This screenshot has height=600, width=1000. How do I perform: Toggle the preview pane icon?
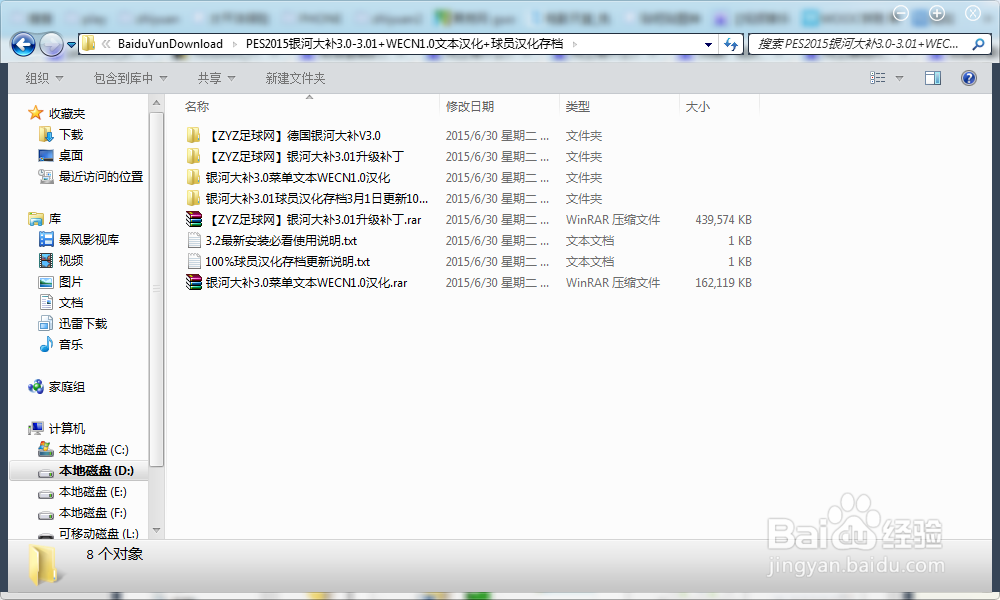(x=933, y=78)
